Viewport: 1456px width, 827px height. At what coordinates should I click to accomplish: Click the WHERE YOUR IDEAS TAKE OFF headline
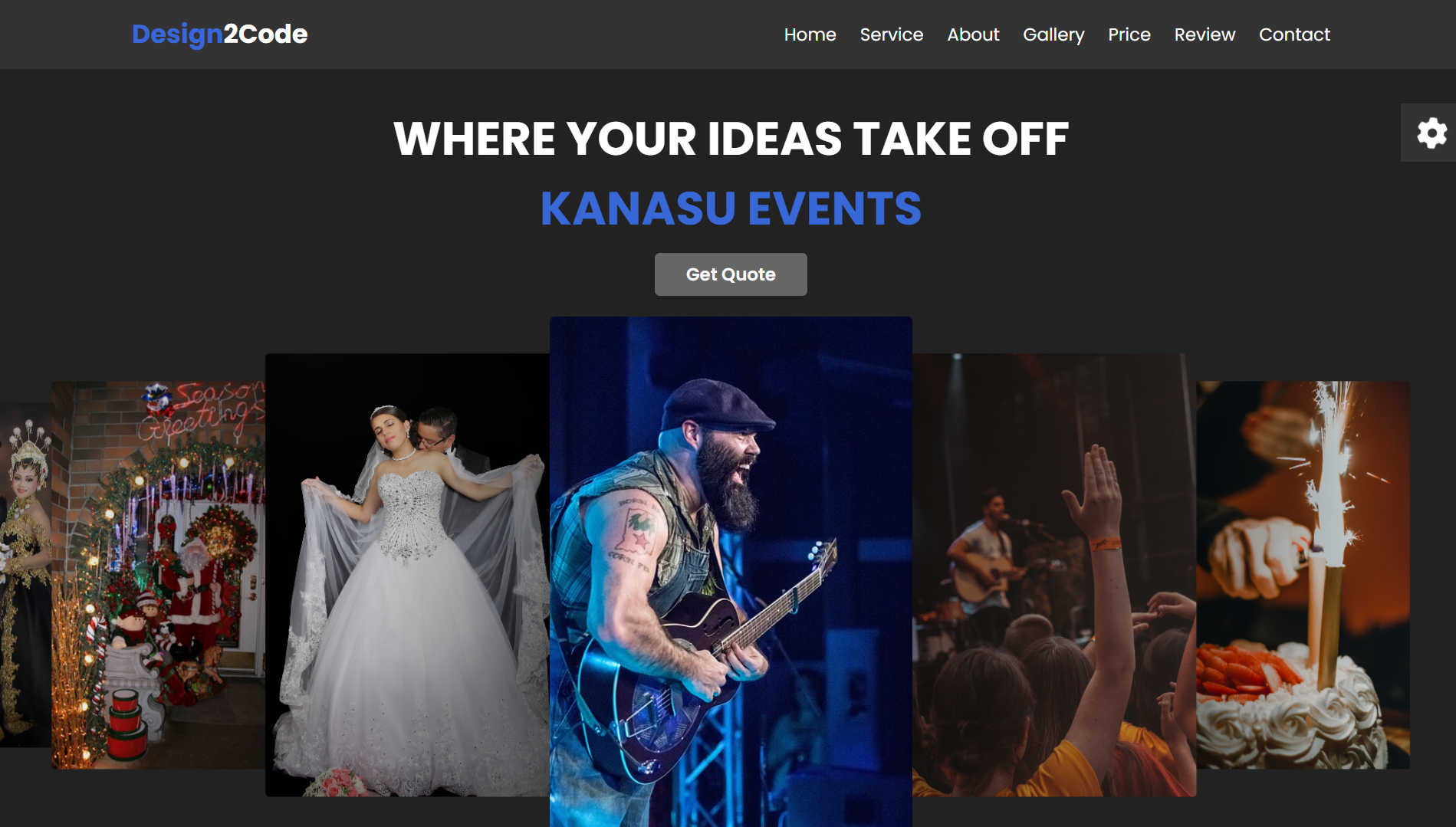(731, 139)
